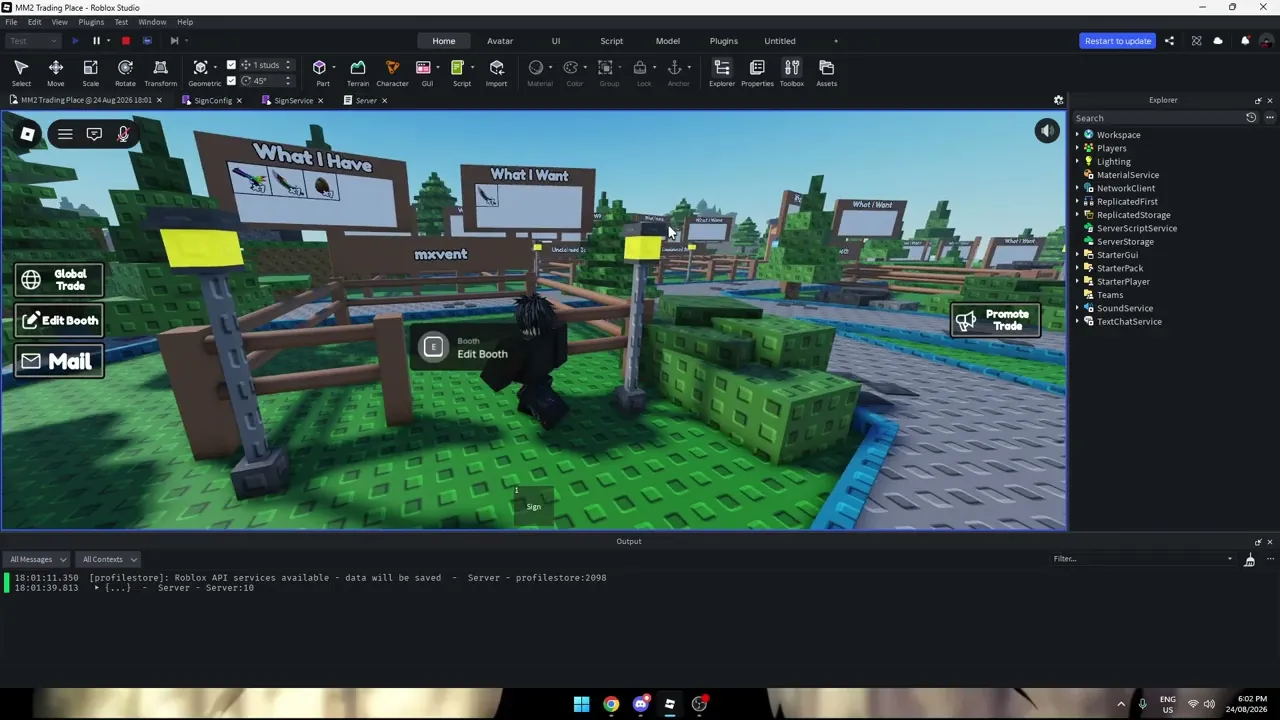1280x720 pixels.
Task: Expand the Workspace tree node
Action: point(1078,135)
